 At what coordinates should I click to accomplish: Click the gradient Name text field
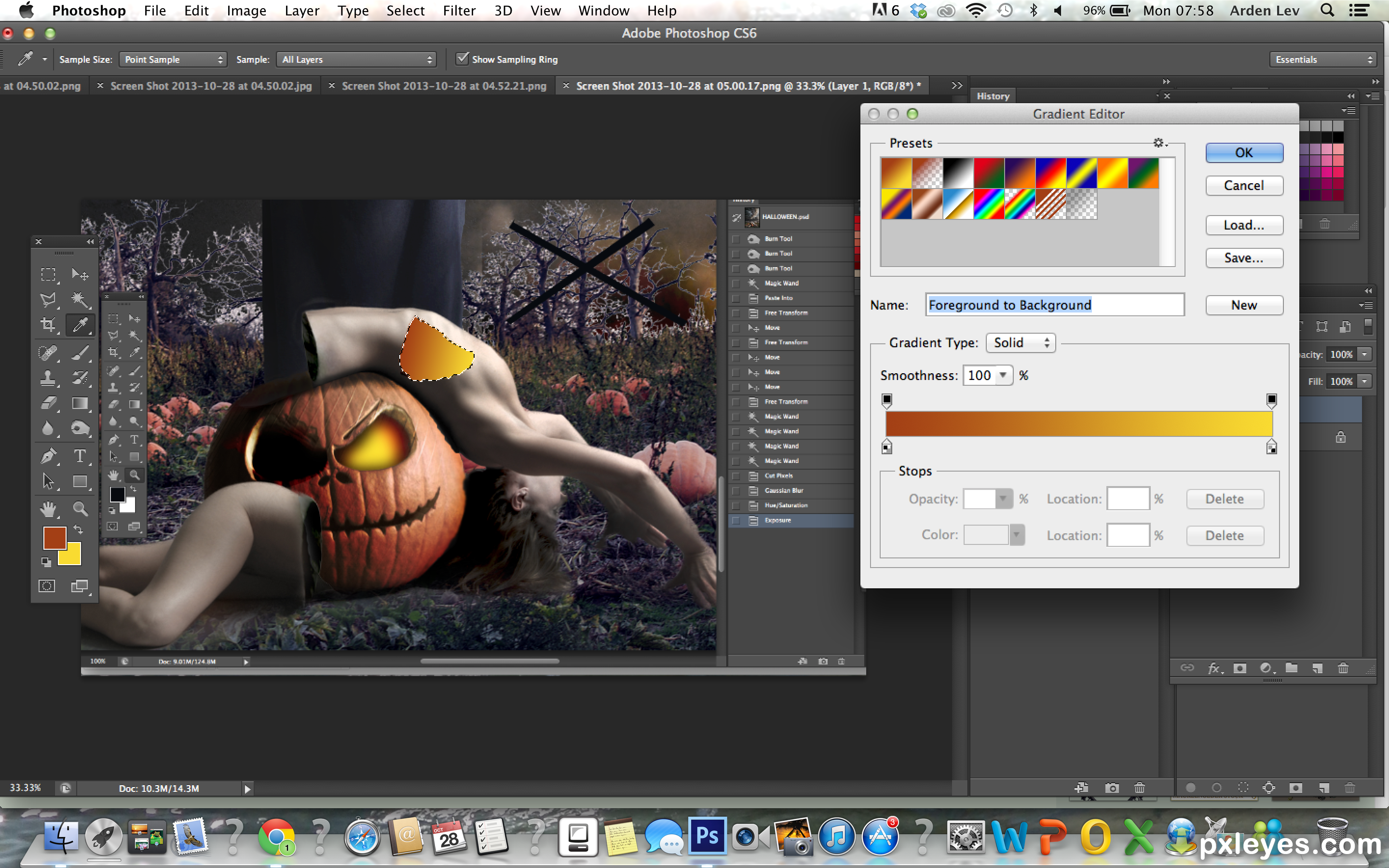(1054, 305)
